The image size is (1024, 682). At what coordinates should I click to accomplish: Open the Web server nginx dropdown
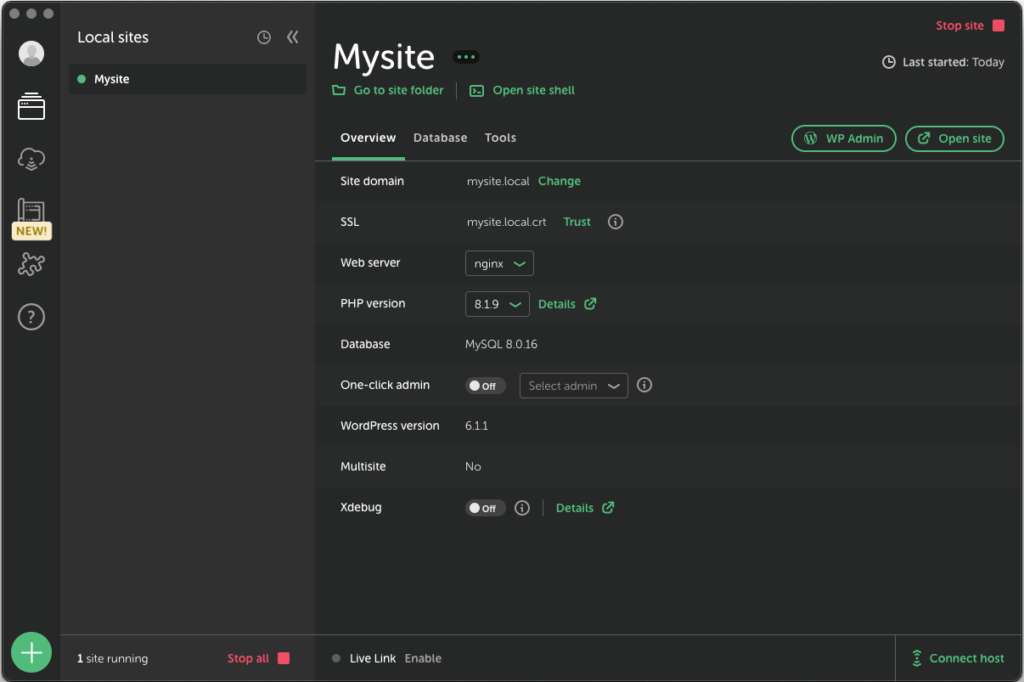(500, 263)
